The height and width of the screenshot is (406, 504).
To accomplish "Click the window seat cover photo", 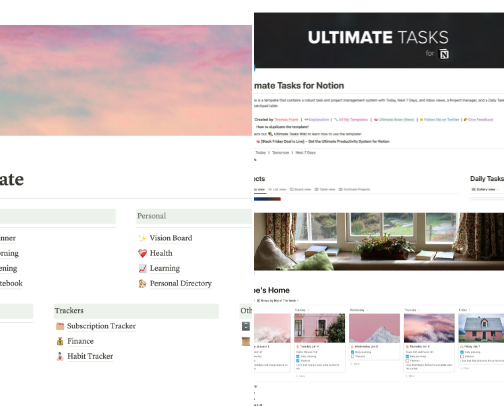I will click(379, 241).
